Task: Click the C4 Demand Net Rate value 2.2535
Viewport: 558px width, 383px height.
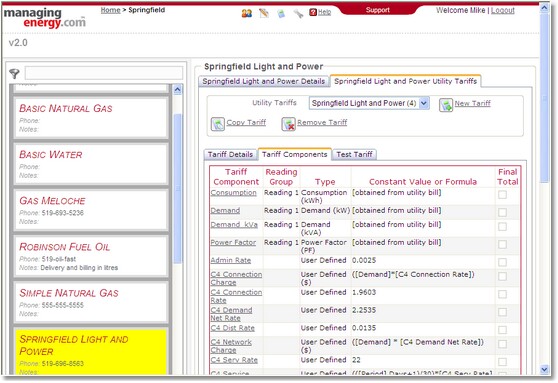Action: pos(364,310)
